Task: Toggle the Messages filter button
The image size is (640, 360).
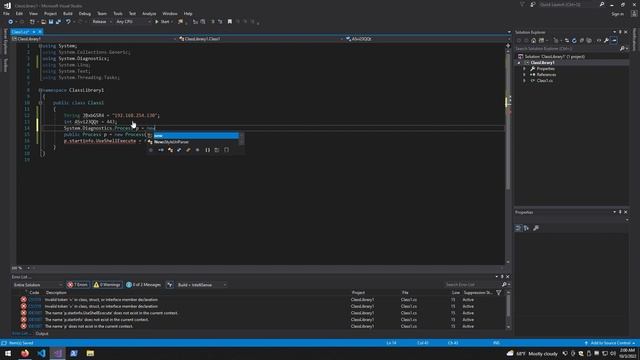Action: [144, 284]
